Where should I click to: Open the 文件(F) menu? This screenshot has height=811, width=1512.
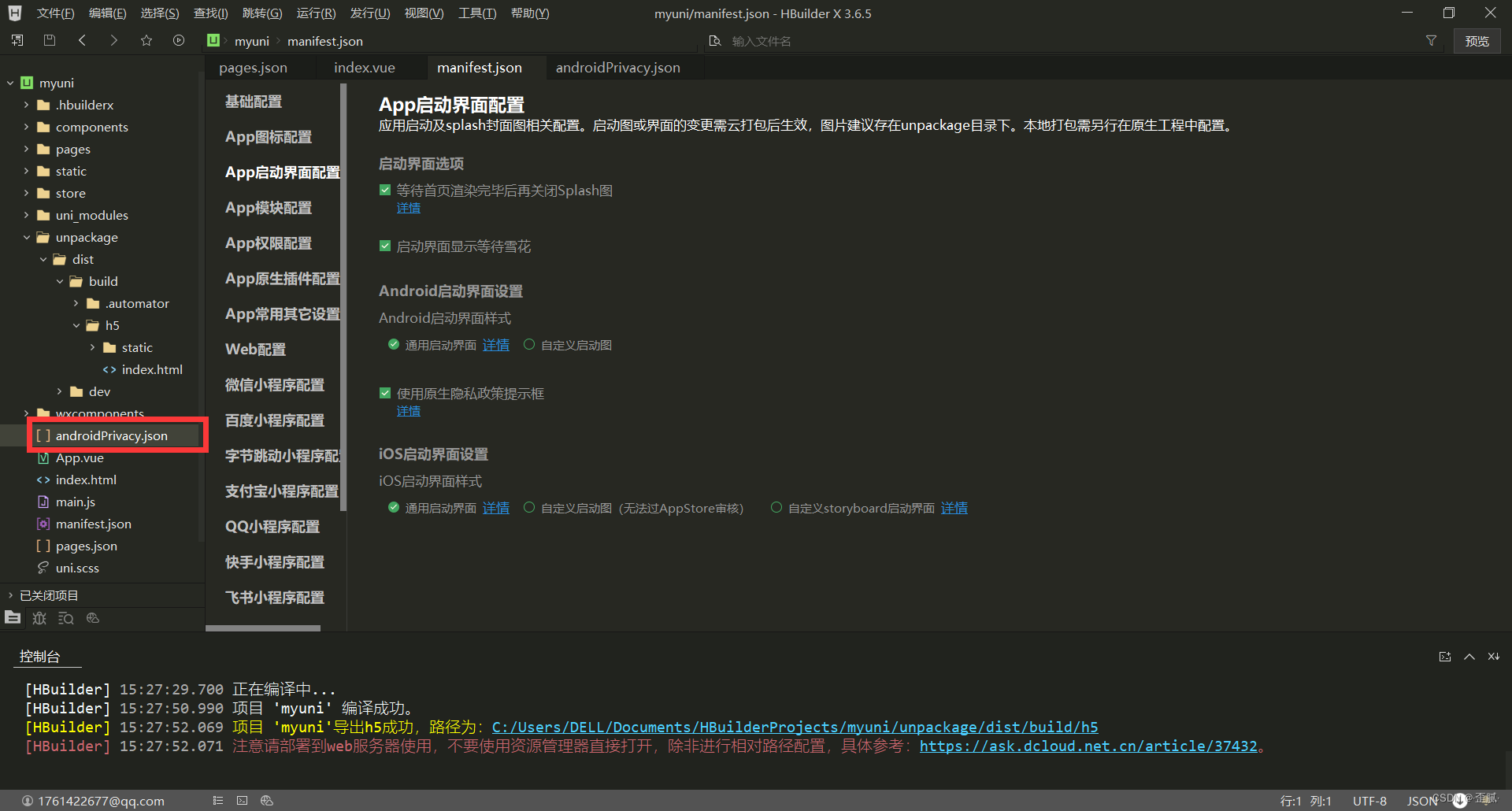[55, 13]
